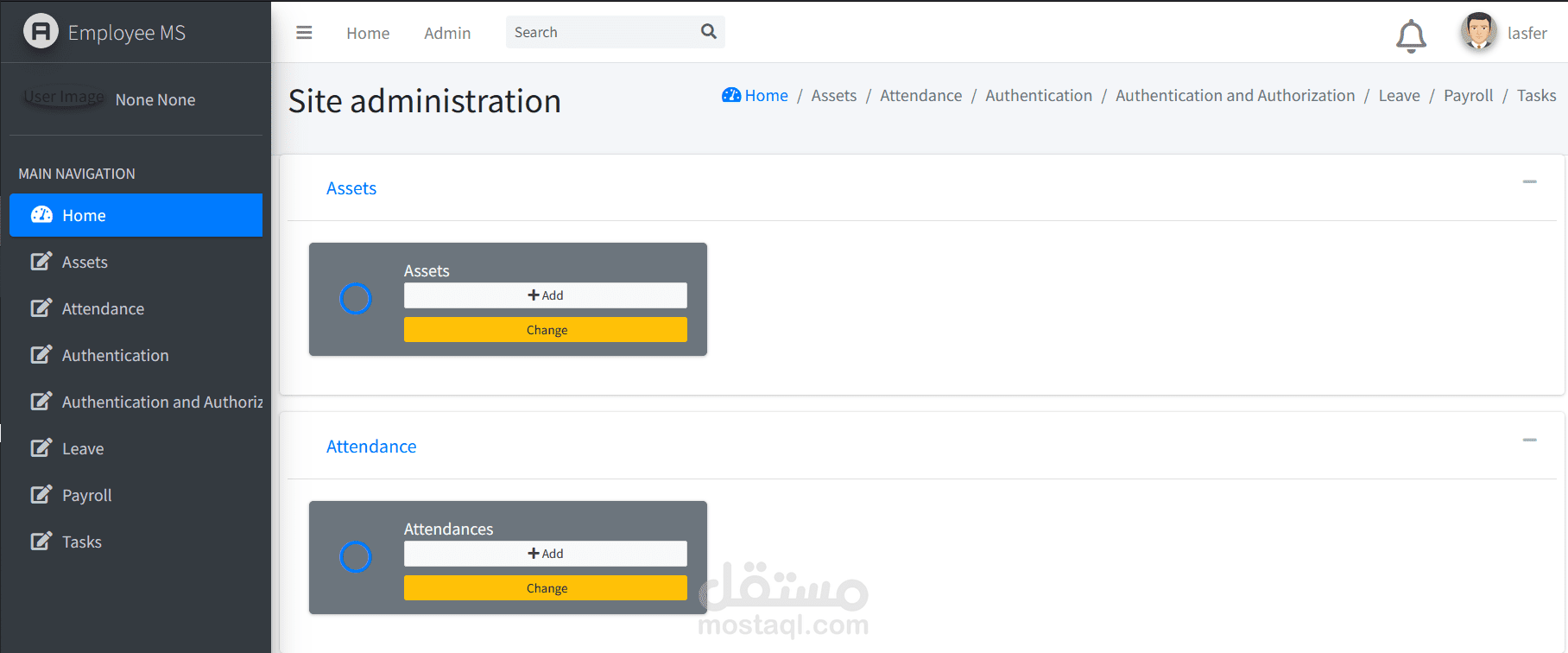Select Attendance in the main navigation sidebar
This screenshot has height=653, width=1568.
tap(136, 308)
